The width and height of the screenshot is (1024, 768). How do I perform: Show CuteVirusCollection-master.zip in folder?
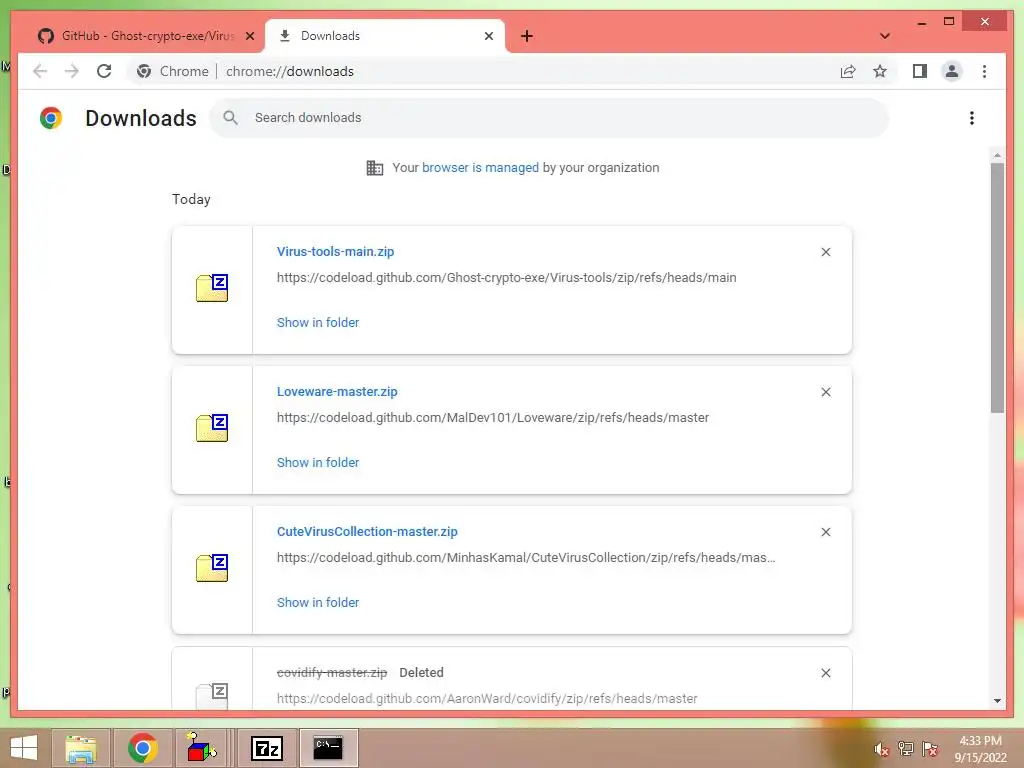coord(317,603)
